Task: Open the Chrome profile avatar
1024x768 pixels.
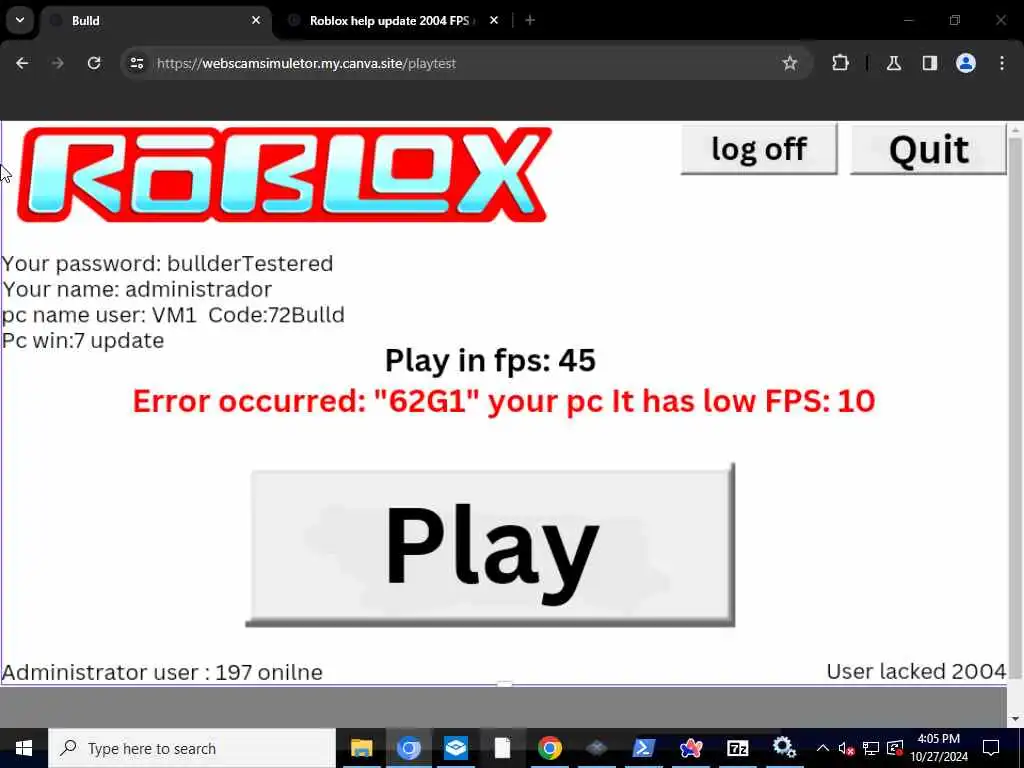Action: point(966,63)
